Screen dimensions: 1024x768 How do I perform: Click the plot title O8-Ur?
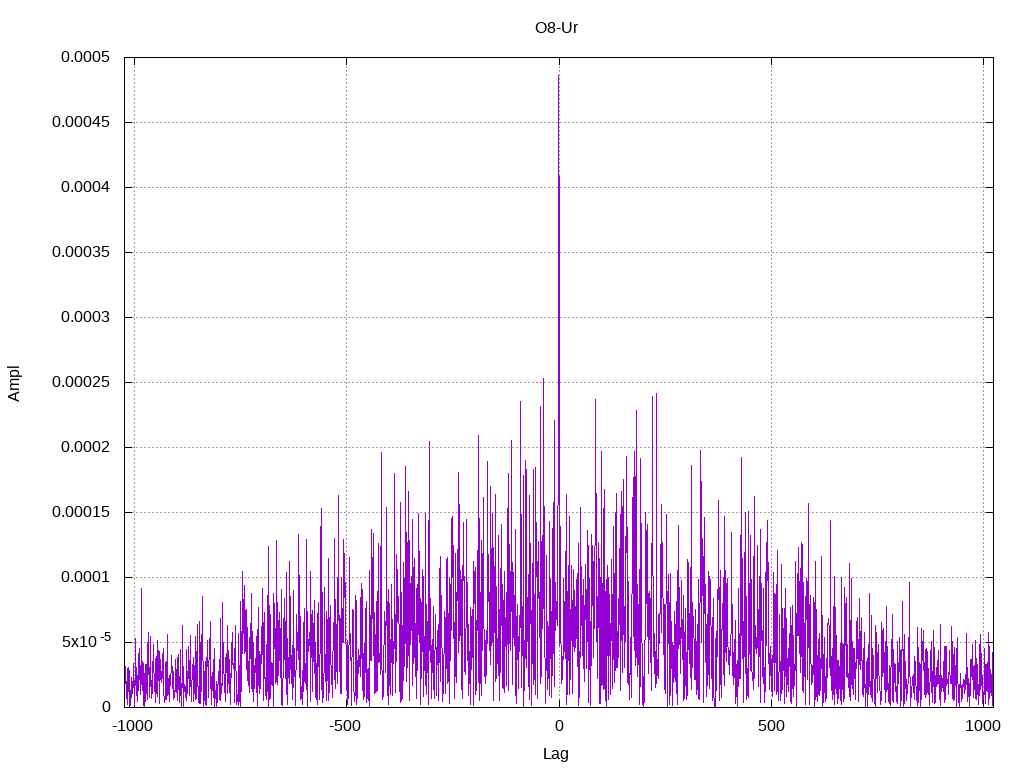(556, 28)
